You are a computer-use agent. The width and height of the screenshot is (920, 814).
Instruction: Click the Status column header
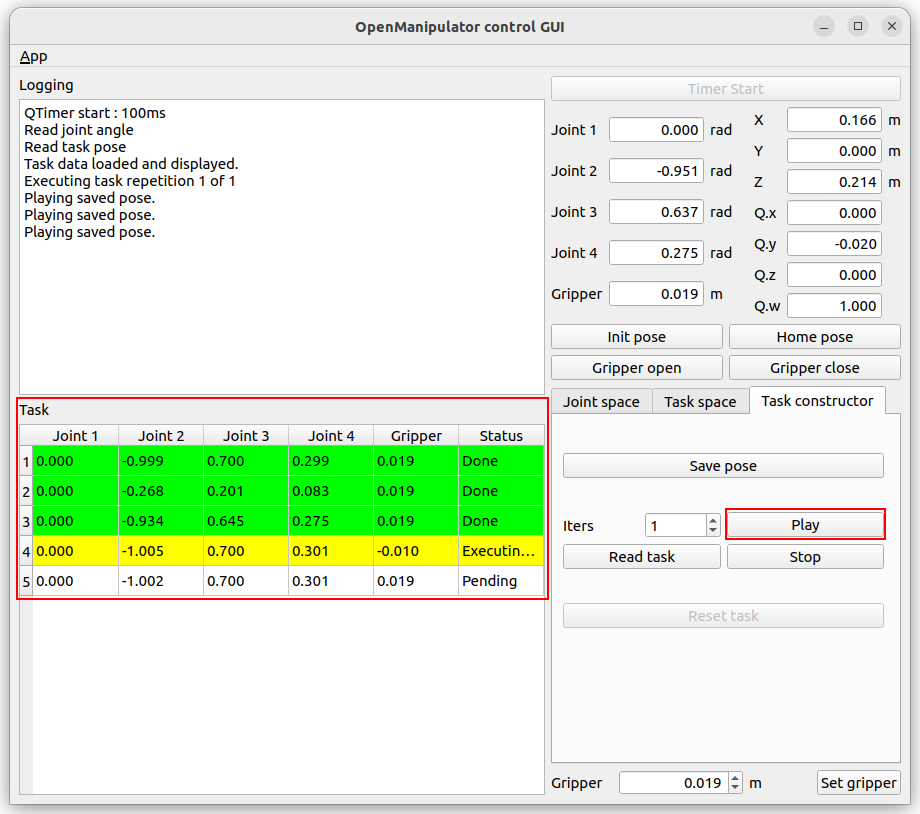tap(501, 435)
